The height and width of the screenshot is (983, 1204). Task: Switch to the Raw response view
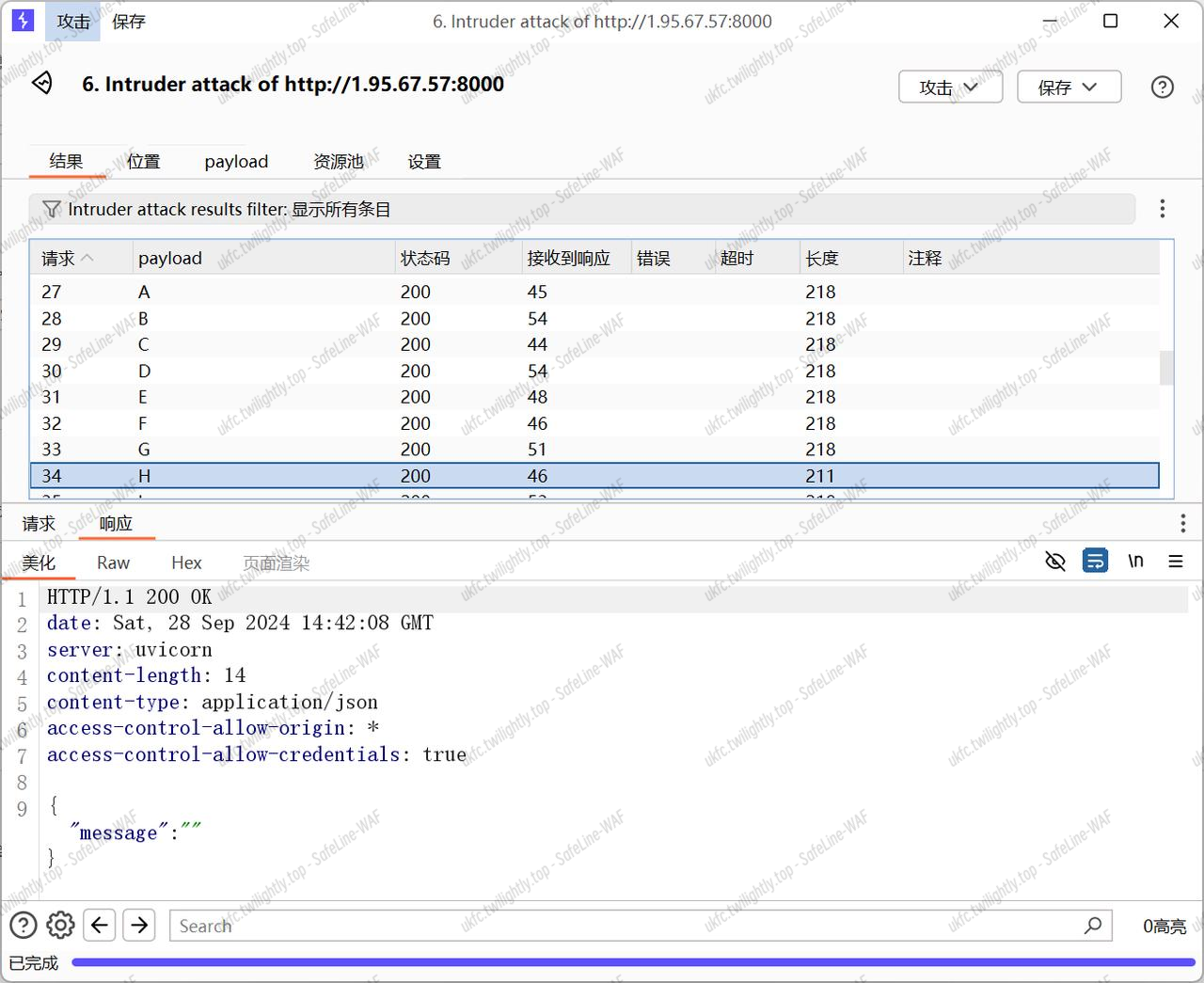pyautogui.click(x=113, y=563)
